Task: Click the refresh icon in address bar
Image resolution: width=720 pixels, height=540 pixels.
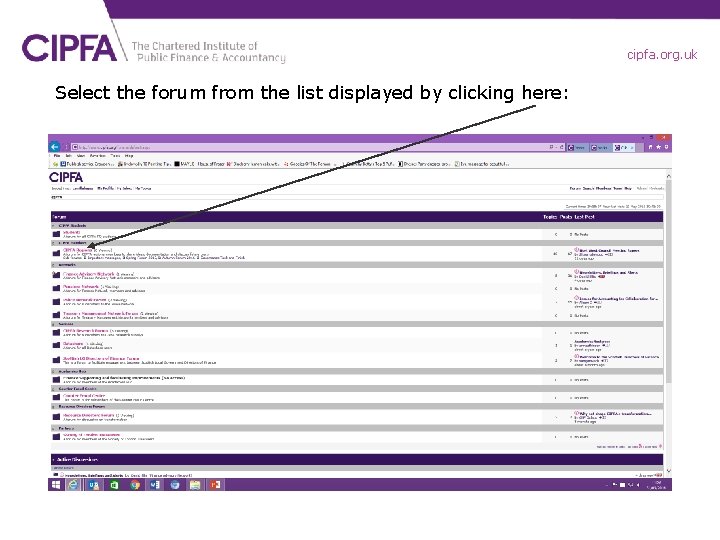Action: [x=562, y=147]
